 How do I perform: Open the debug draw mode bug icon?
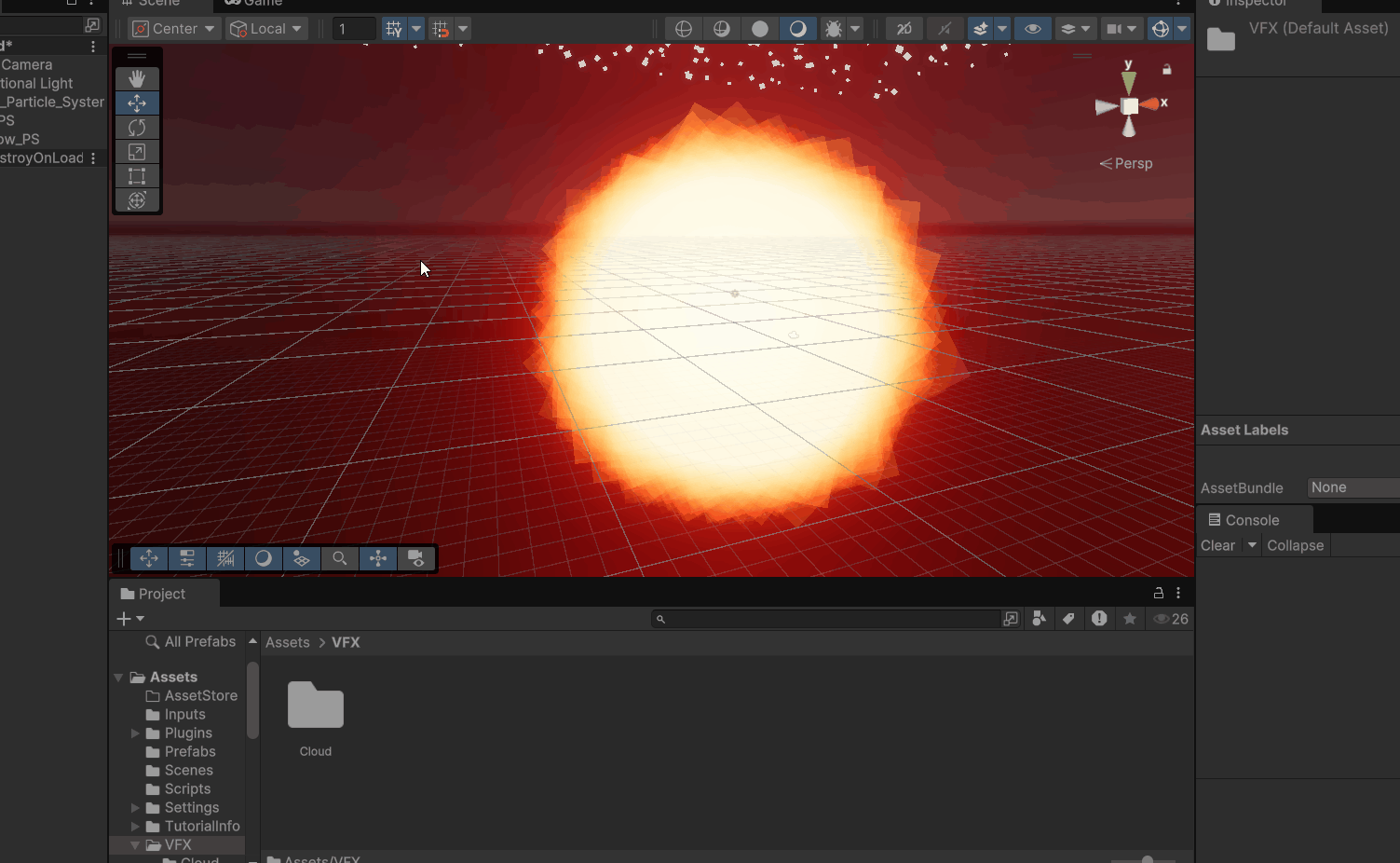coord(834,29)
